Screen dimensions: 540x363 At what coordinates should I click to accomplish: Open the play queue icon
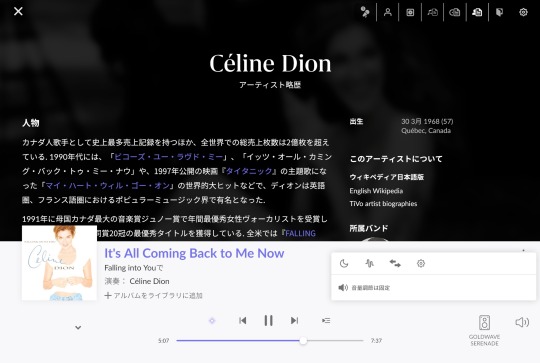coord(326,321)
